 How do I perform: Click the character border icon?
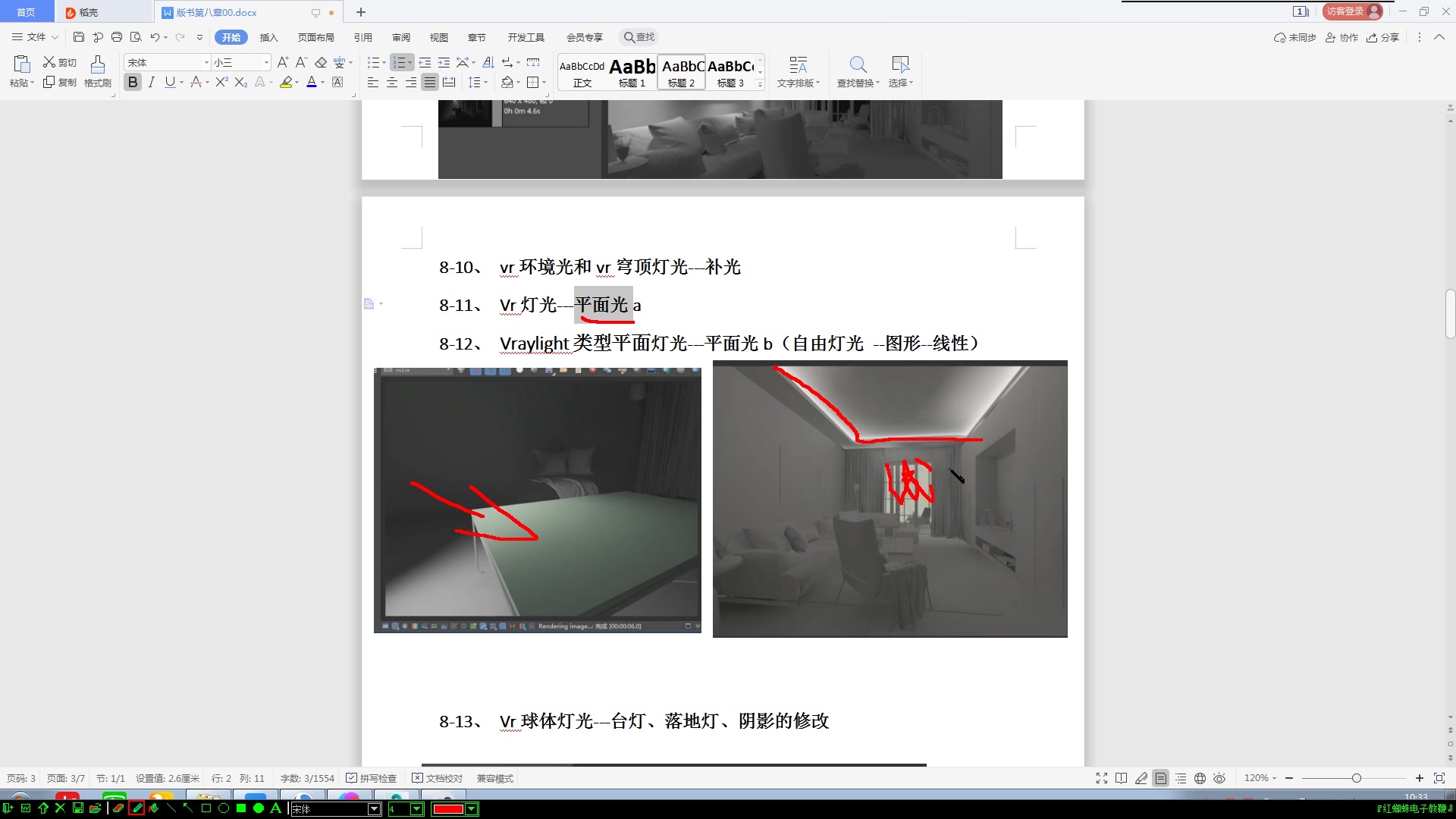coord(337,82)
